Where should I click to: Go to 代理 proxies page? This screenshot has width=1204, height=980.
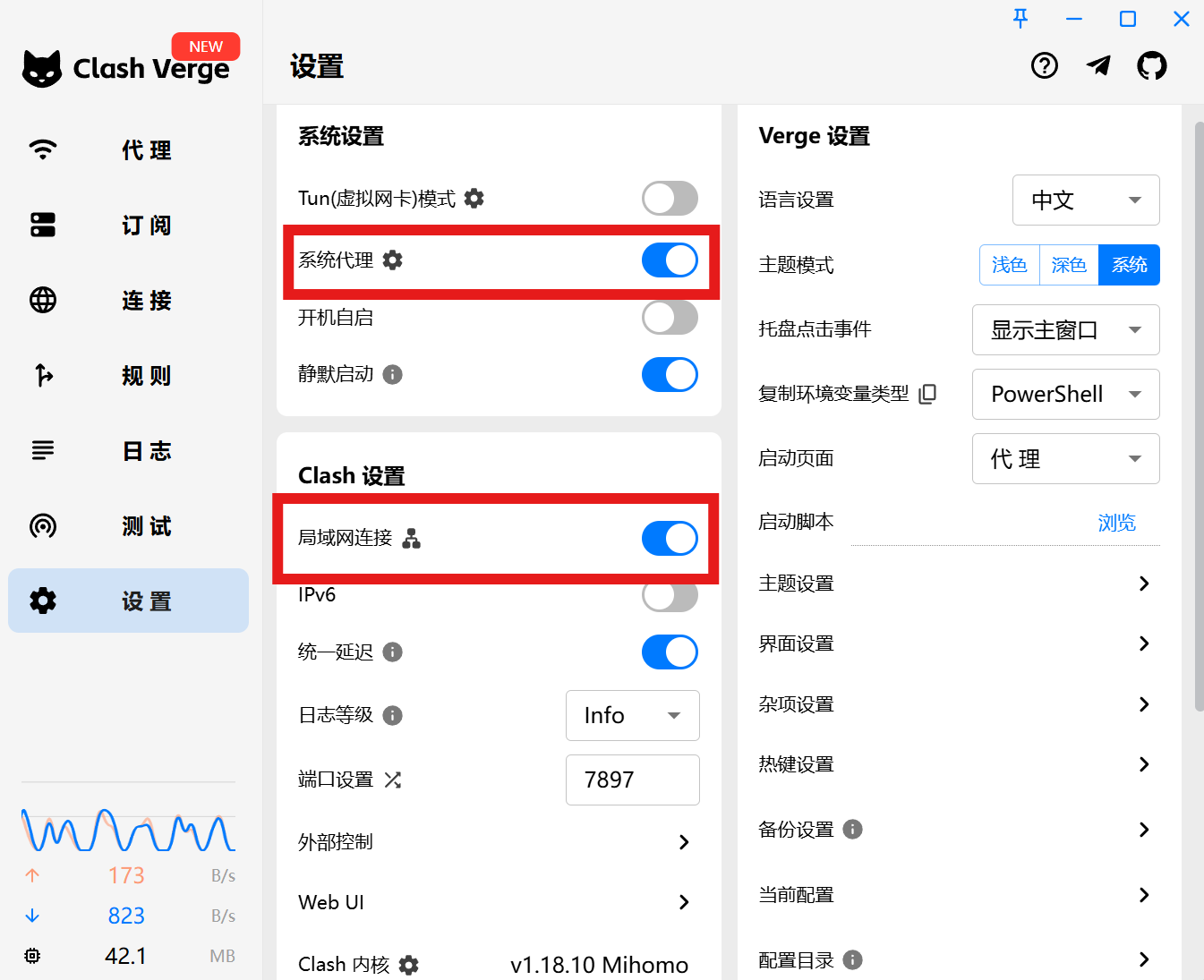tap(128, 149)
